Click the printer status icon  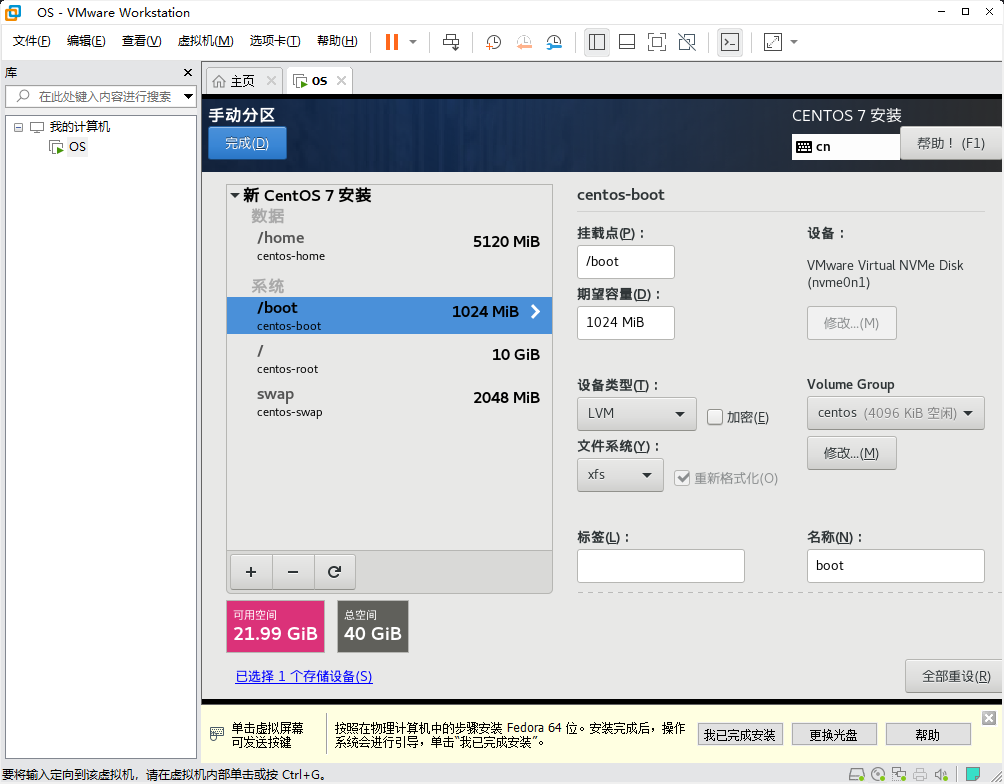click(920, 775)
